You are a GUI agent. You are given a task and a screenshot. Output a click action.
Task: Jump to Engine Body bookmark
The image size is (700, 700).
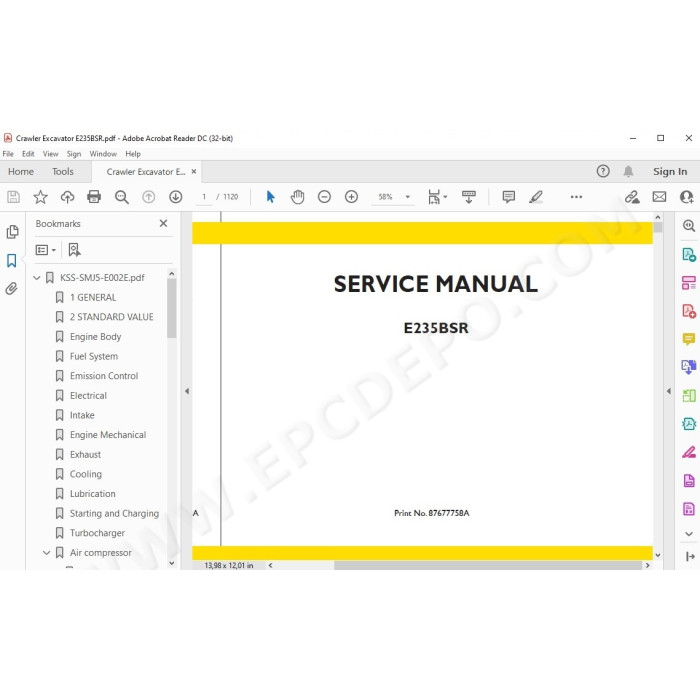pyautogui.click(x=96, y=337)
